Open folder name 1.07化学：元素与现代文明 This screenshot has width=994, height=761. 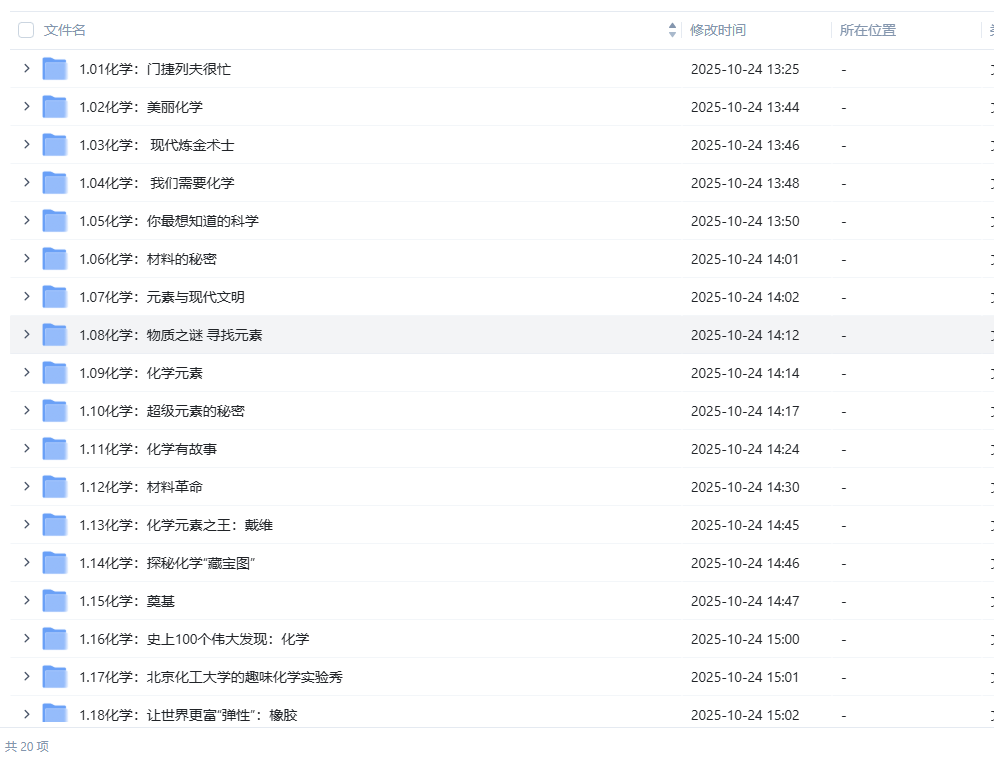click(162, 297)
